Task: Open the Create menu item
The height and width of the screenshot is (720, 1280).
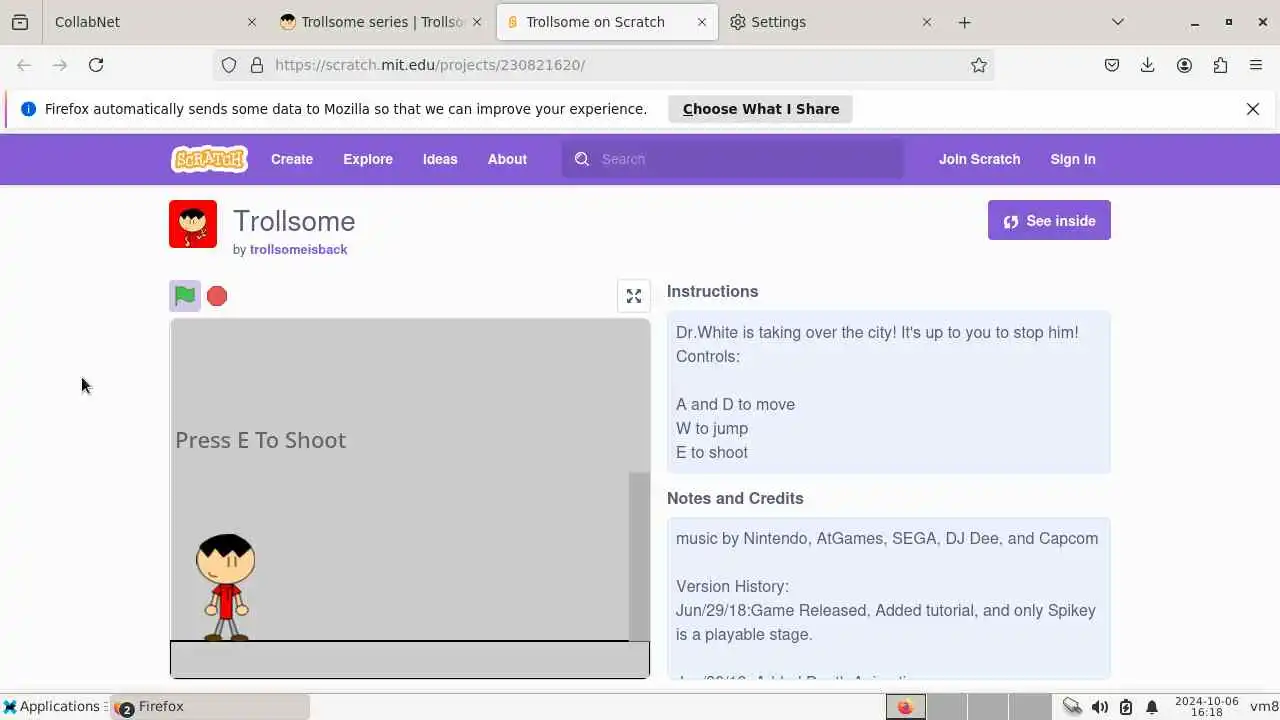Action: click(292, 159)
